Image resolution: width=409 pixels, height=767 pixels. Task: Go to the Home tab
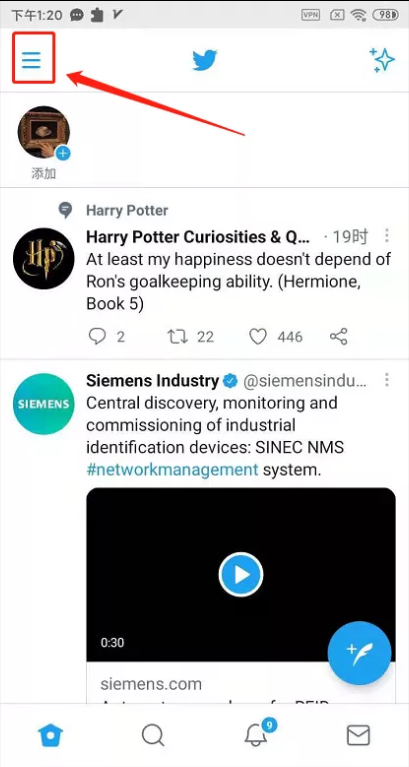tap(51, 735)
